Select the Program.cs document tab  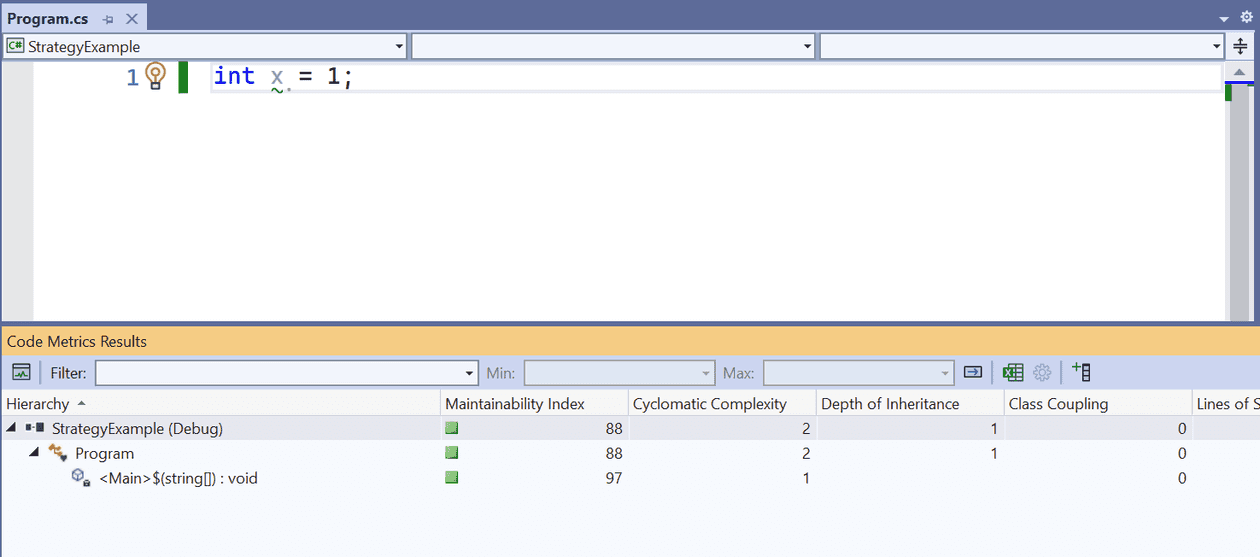point(48,19)
